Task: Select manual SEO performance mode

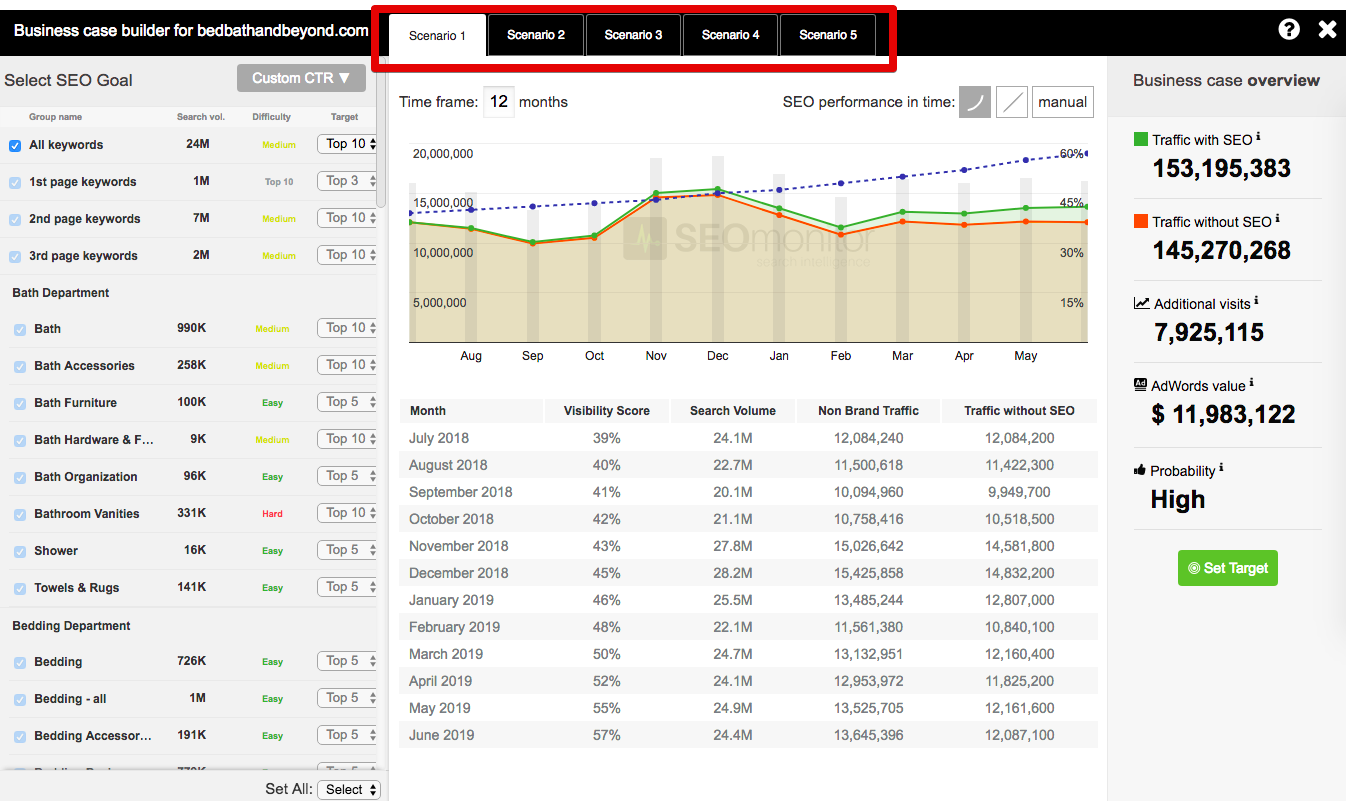Action: (x=1062, y=102)
